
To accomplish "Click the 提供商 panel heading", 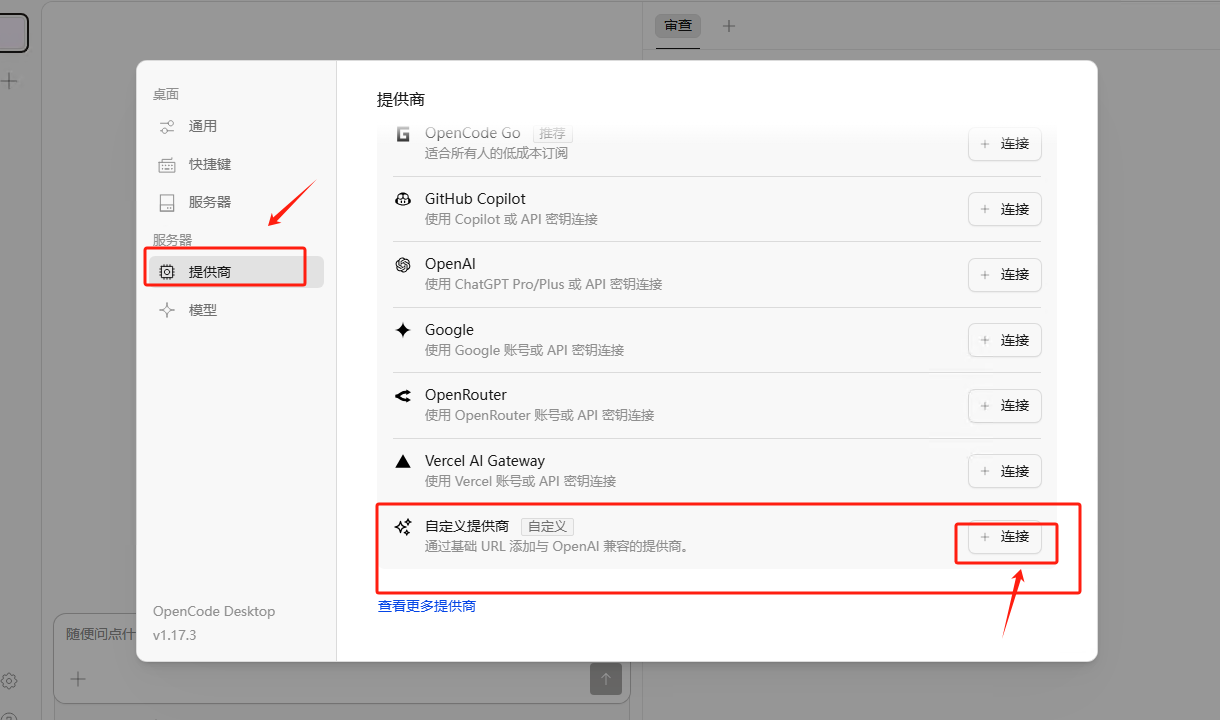I will pyautogui.click(x=401, y=99).
